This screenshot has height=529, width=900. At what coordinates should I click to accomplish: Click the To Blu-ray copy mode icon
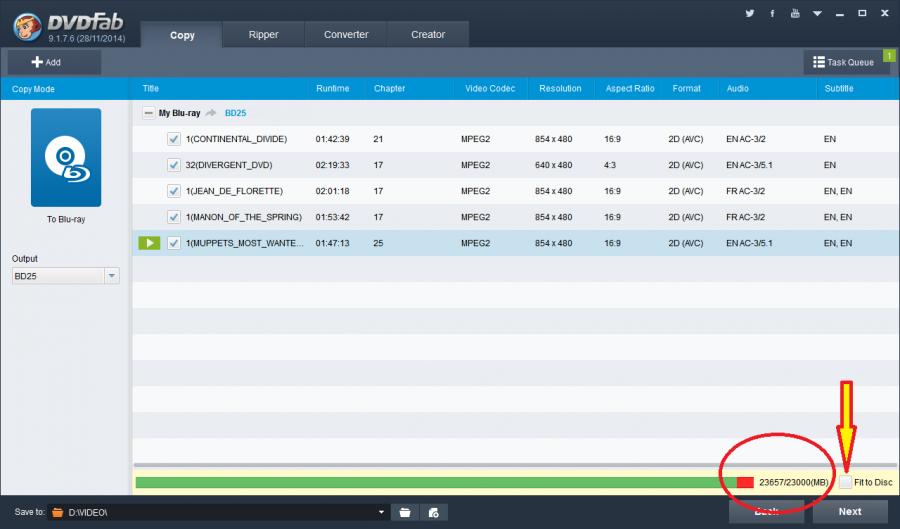pos(66,157)
